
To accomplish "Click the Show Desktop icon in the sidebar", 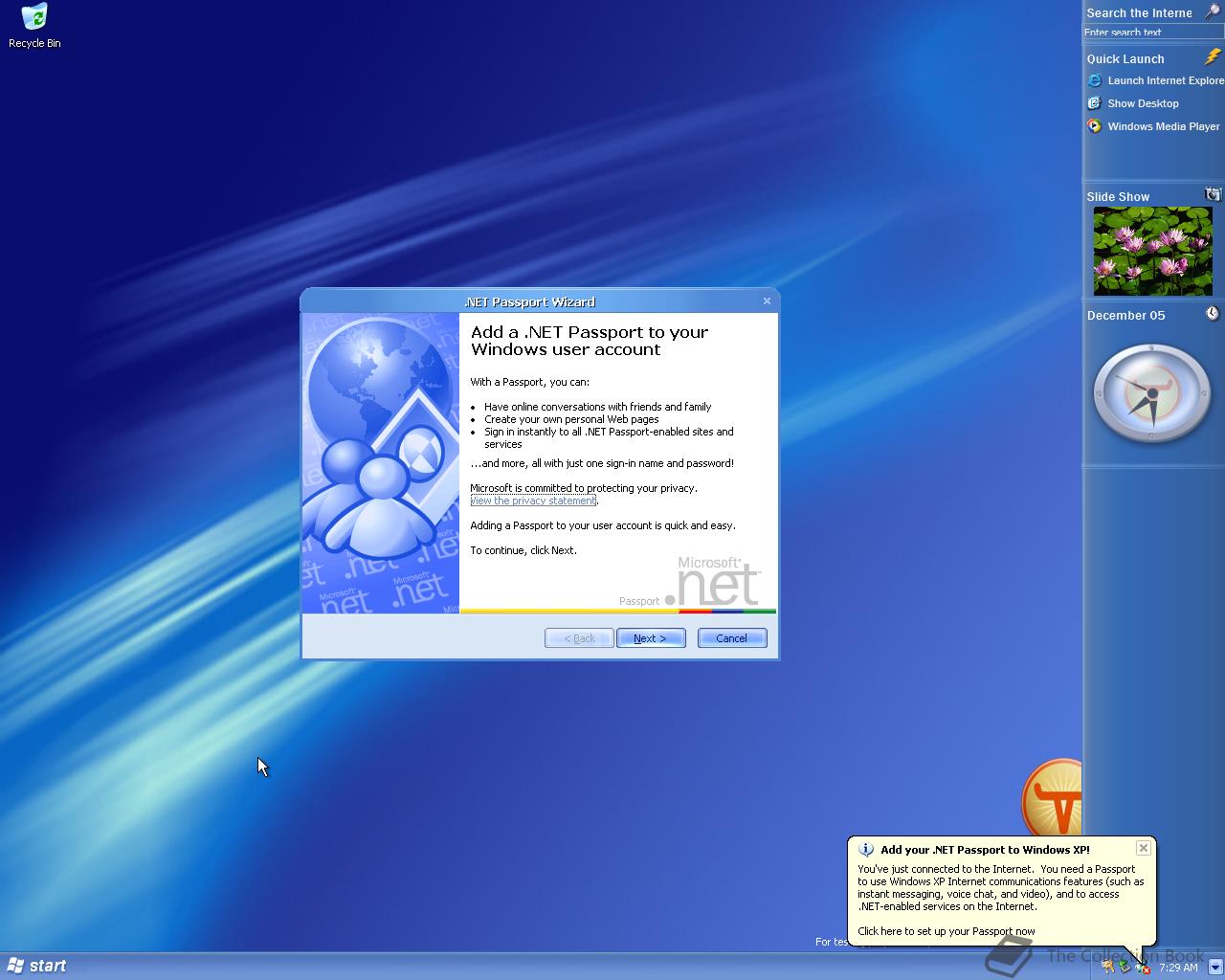I will (1095, 103).
